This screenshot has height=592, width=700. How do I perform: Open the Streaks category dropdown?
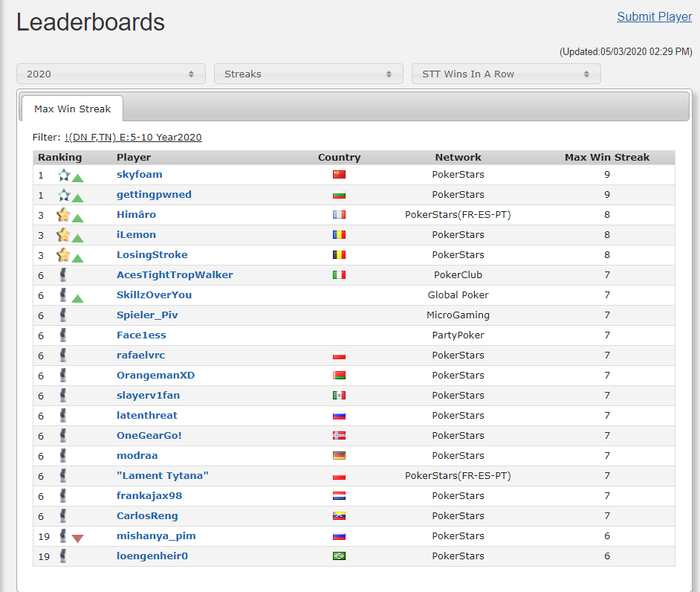308,74
